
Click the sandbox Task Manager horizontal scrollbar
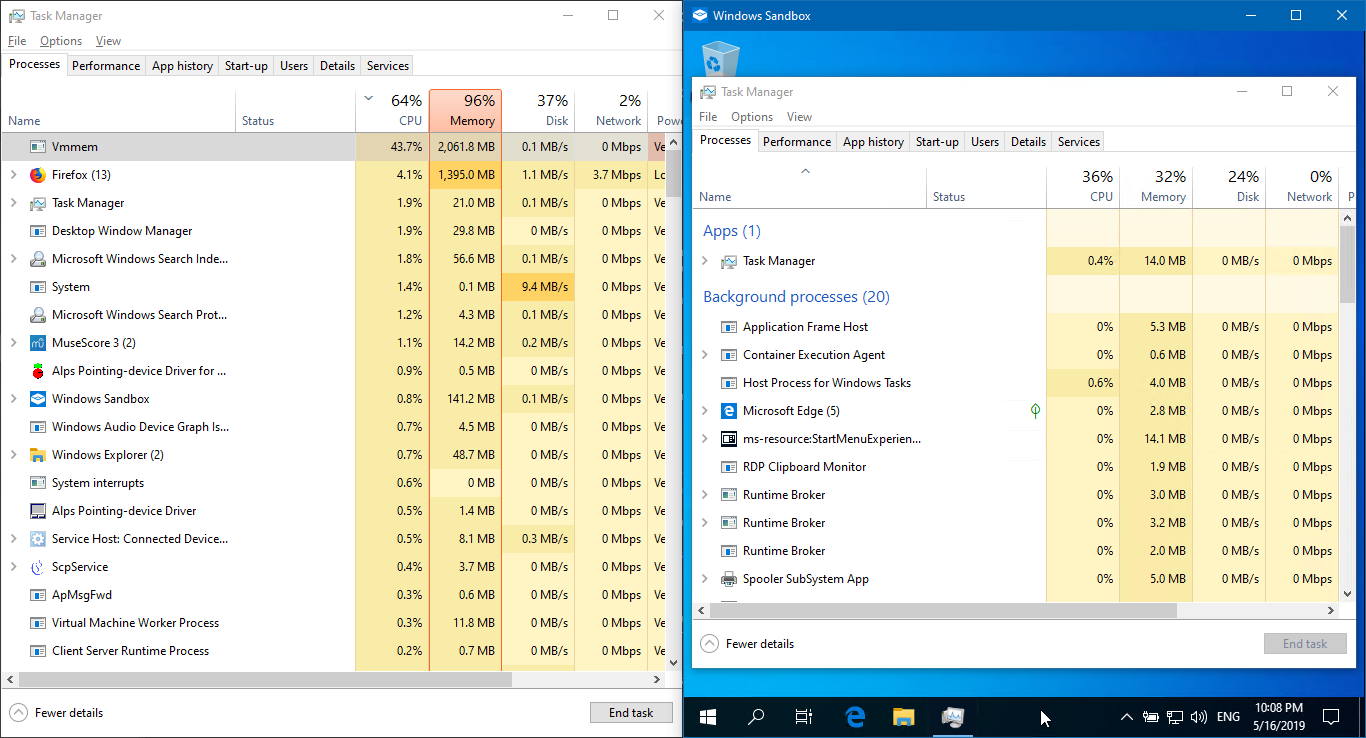tap(1017, 610)
